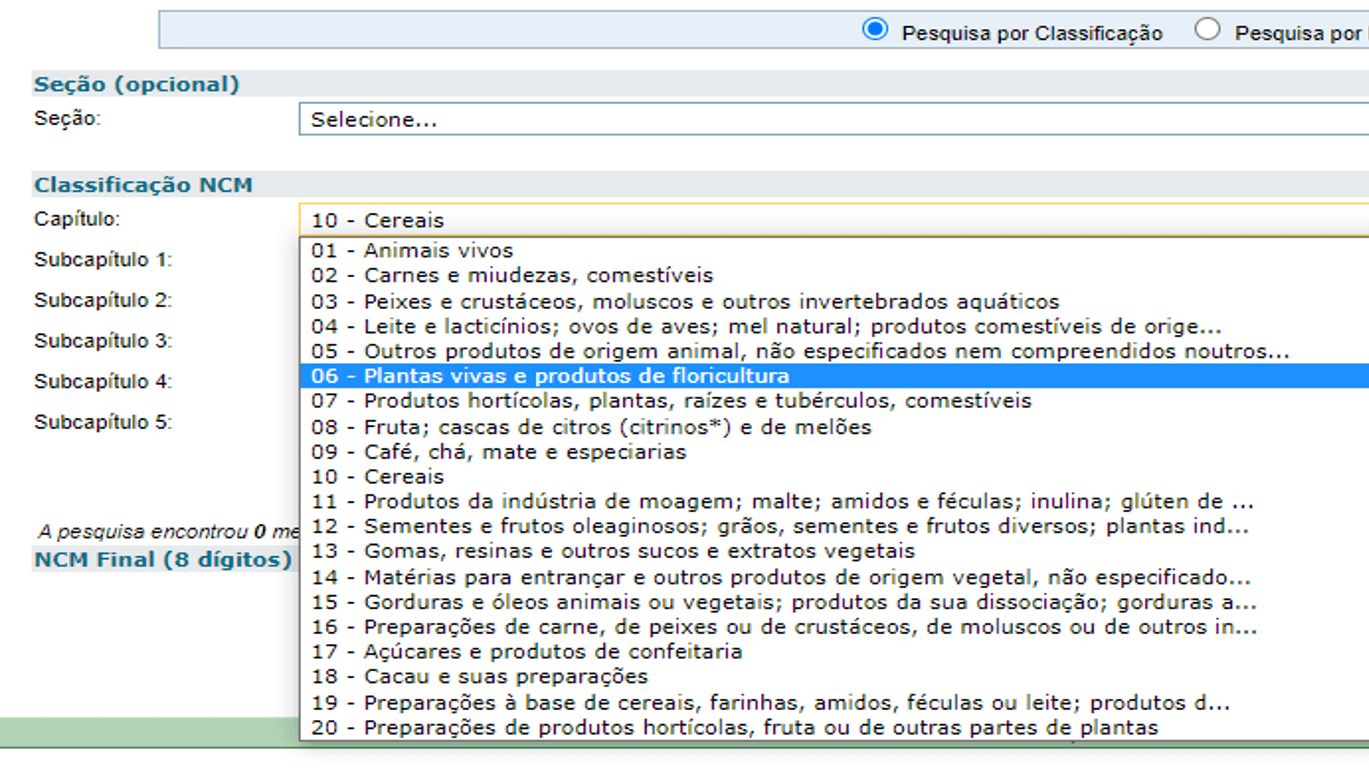This screenshot has width=1369, height=769.
Task: Select option 01 - Animais vivos
Action: tap(600, 250)
